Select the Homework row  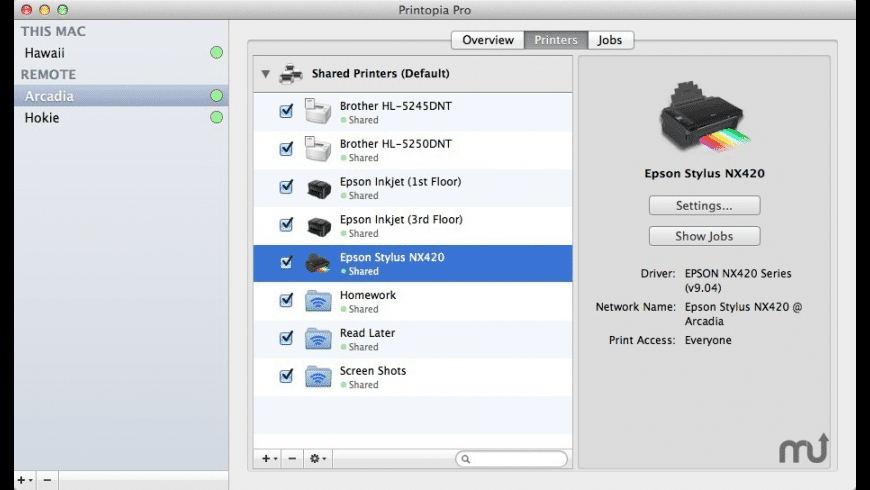coord(413,301)
